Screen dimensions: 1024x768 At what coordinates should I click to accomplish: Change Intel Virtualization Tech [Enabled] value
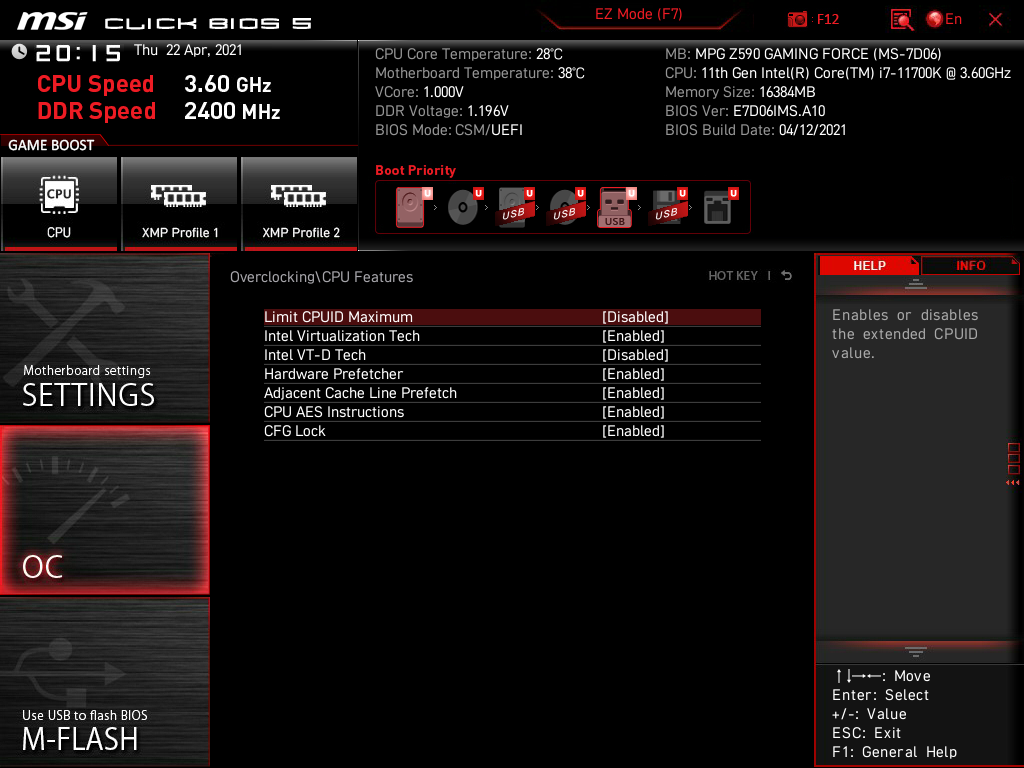(x=633, y=336)
